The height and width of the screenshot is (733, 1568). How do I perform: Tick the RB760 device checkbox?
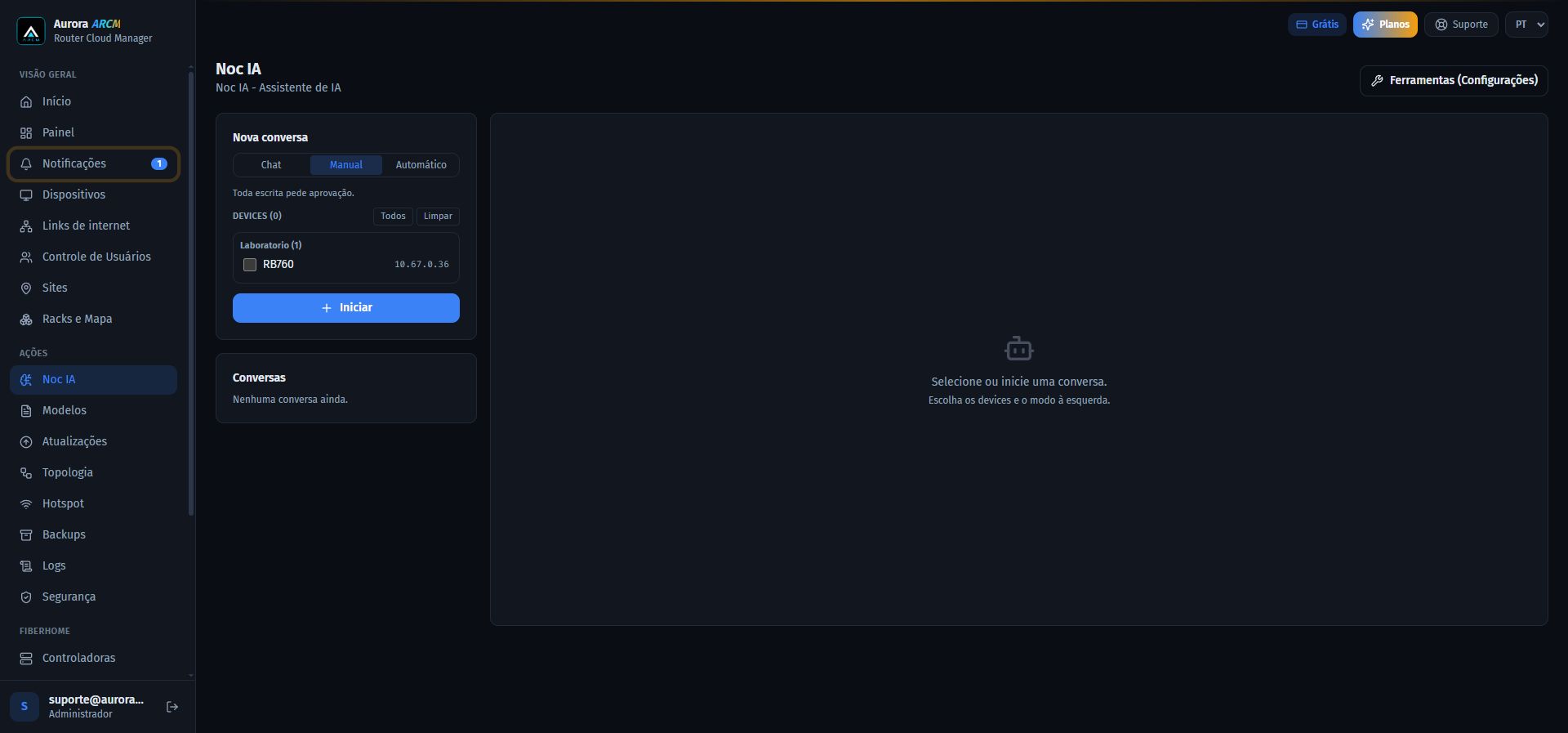[x=250, y=265]
